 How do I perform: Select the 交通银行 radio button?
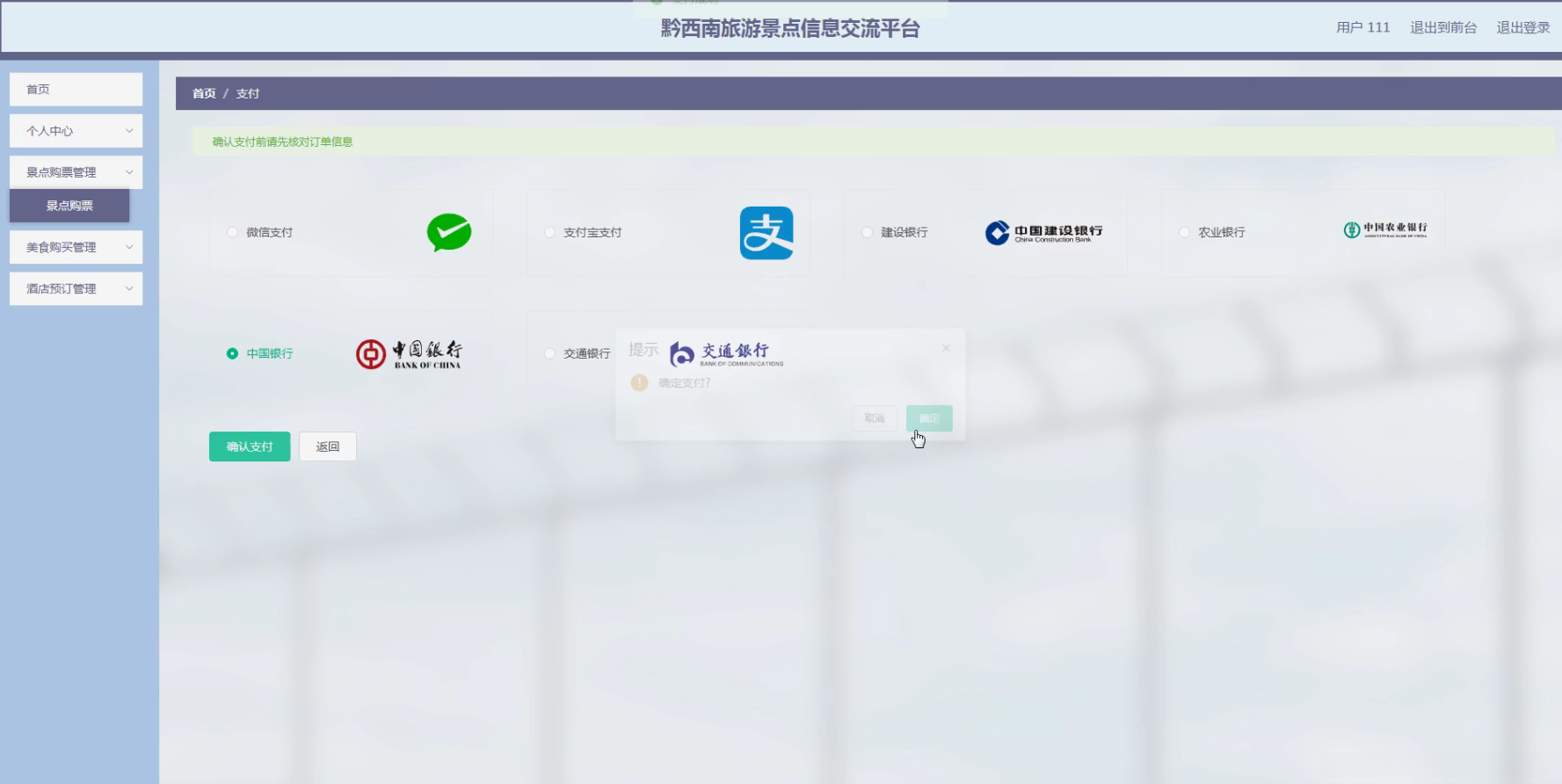(x=549, y=353)
